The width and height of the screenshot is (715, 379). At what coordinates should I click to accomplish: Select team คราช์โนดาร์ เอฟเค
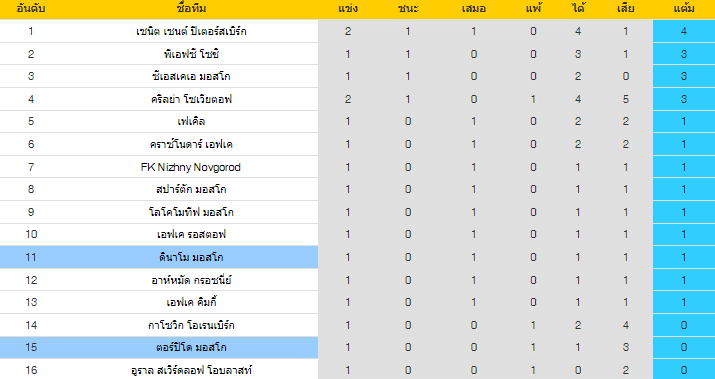point(191,145)
